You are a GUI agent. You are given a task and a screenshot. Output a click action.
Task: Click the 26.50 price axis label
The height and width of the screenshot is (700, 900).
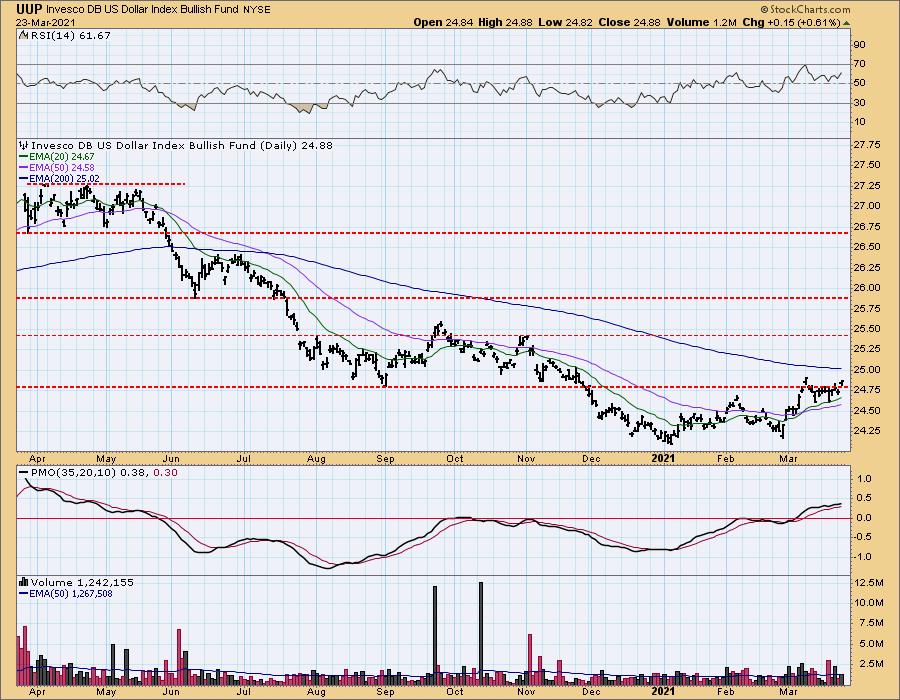click(867, 247)
